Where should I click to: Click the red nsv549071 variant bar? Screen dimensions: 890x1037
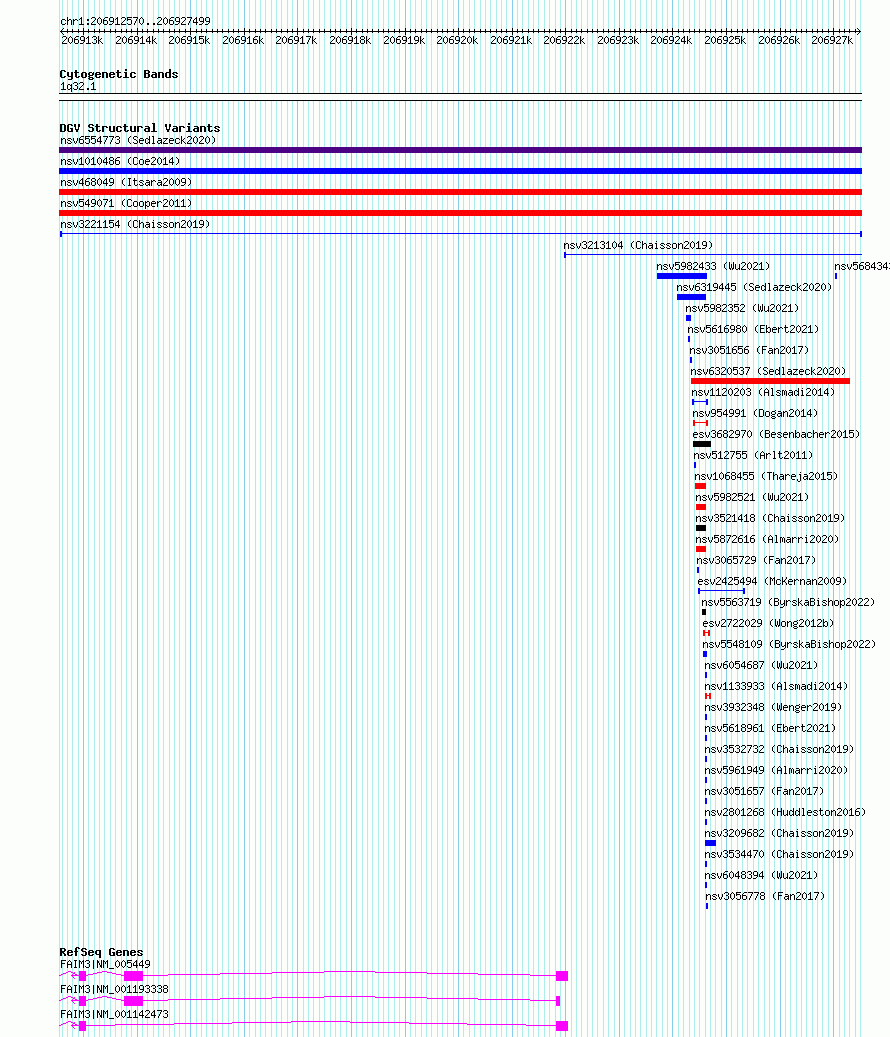[x=460, y=213]
